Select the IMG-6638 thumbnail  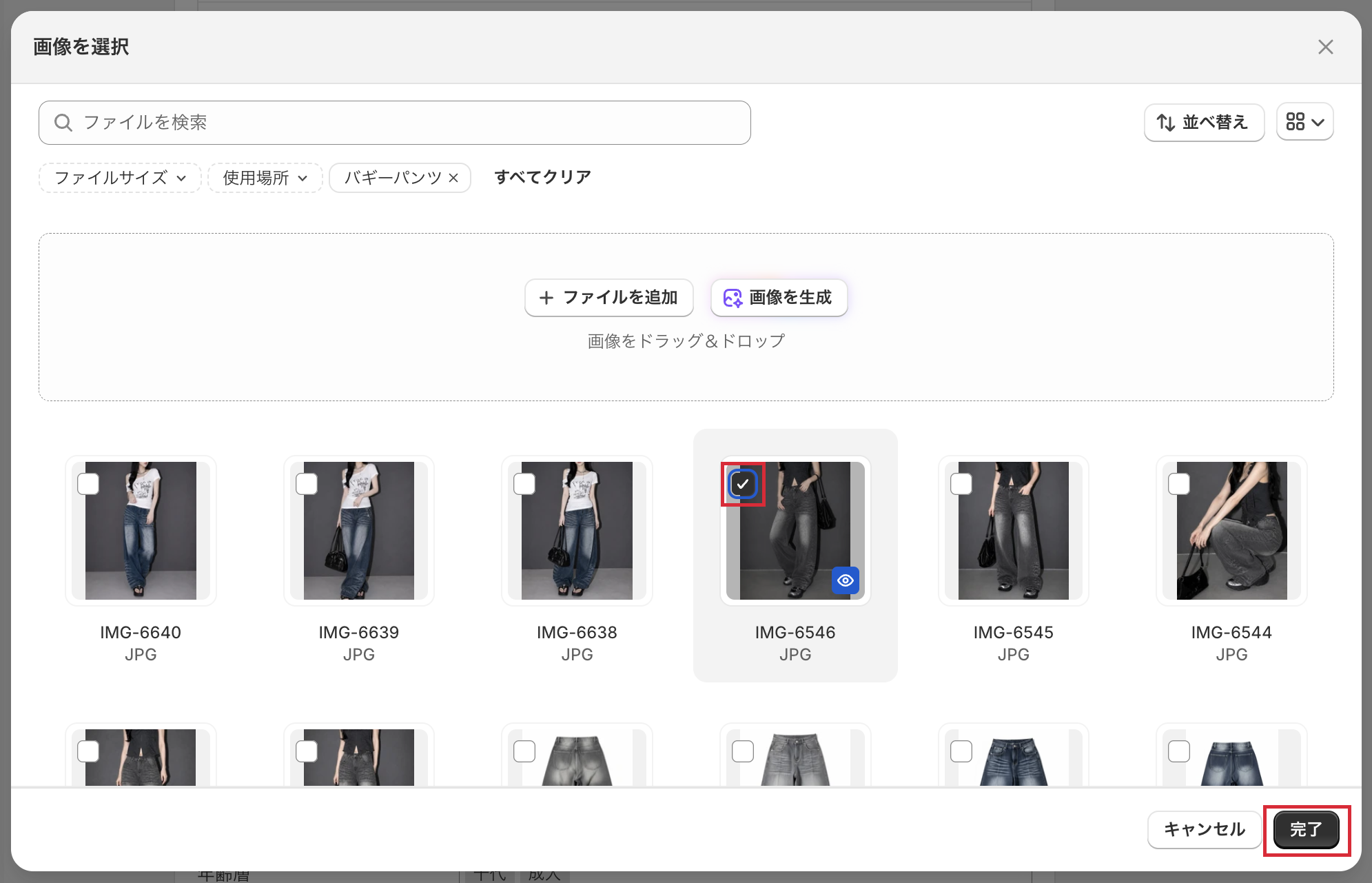point(577,531)
